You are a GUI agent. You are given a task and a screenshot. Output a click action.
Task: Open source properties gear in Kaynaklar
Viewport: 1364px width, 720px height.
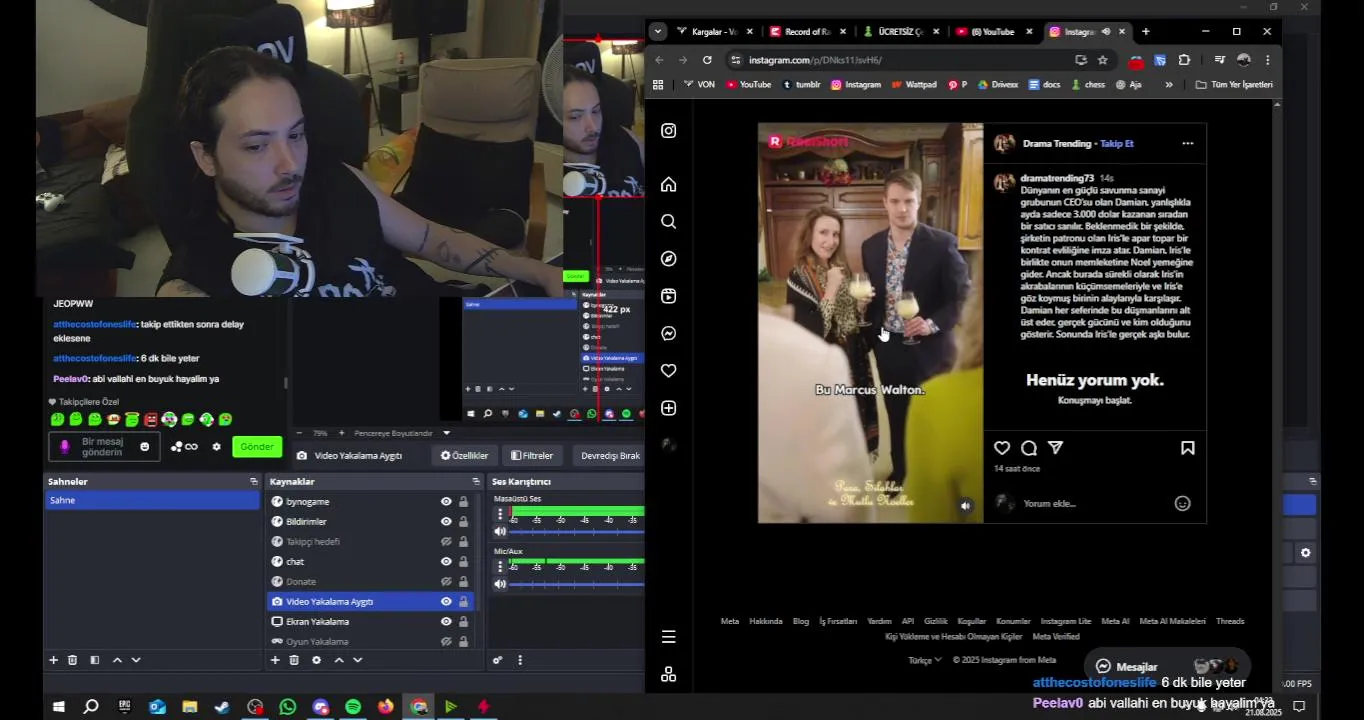(x=316, y=660)
